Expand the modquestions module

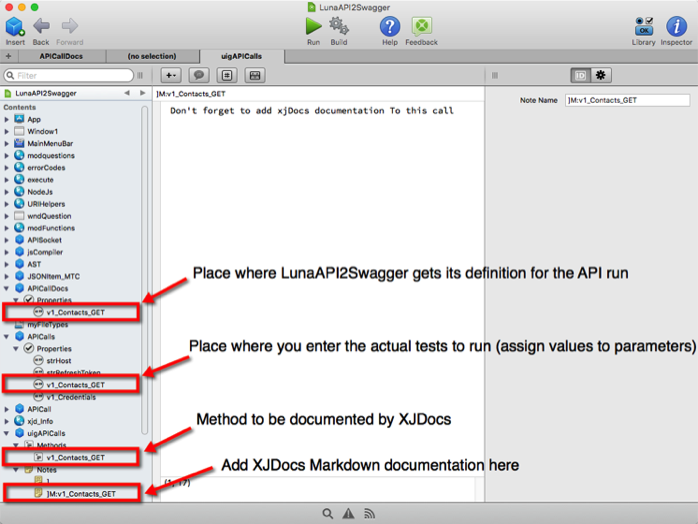(7, 155)
